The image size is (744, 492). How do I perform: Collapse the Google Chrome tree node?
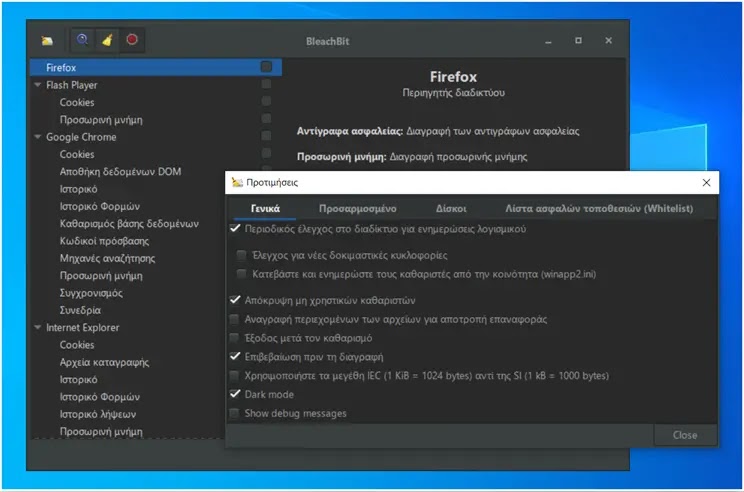point(37,137)
